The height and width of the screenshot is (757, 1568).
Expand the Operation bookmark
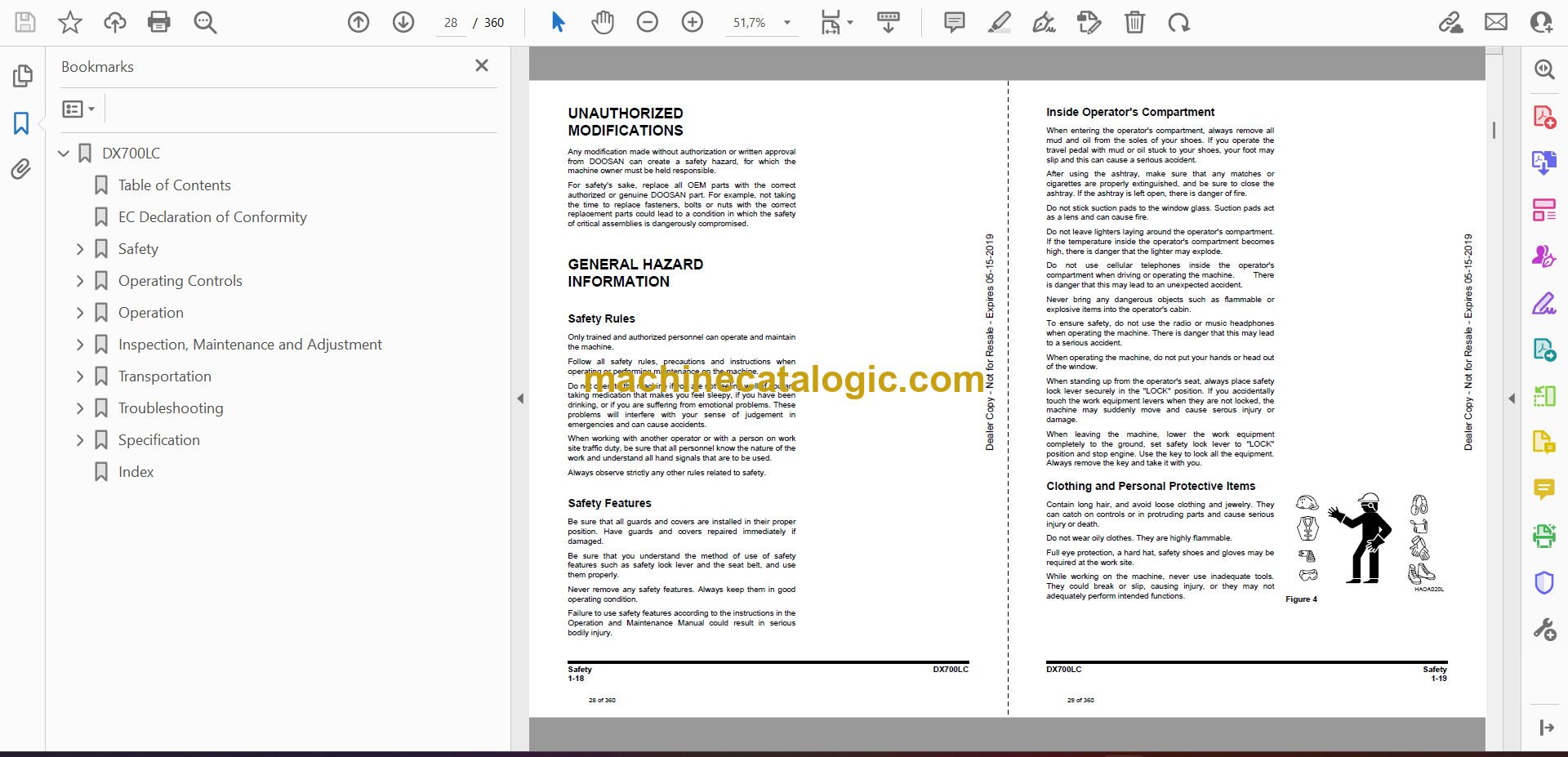pyautogui.click(x=80, y=313)
